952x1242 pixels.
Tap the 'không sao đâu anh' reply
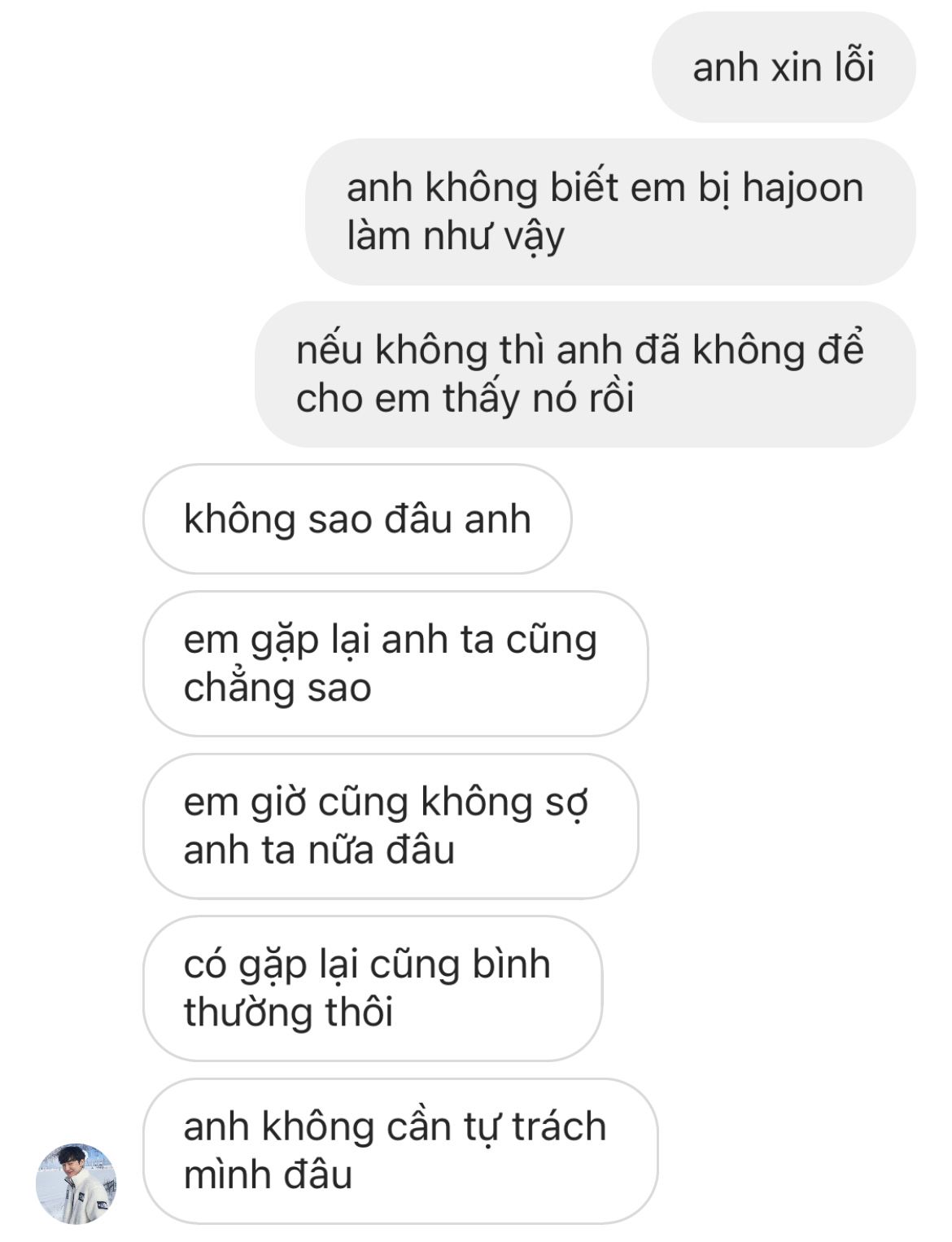[357, 519]
